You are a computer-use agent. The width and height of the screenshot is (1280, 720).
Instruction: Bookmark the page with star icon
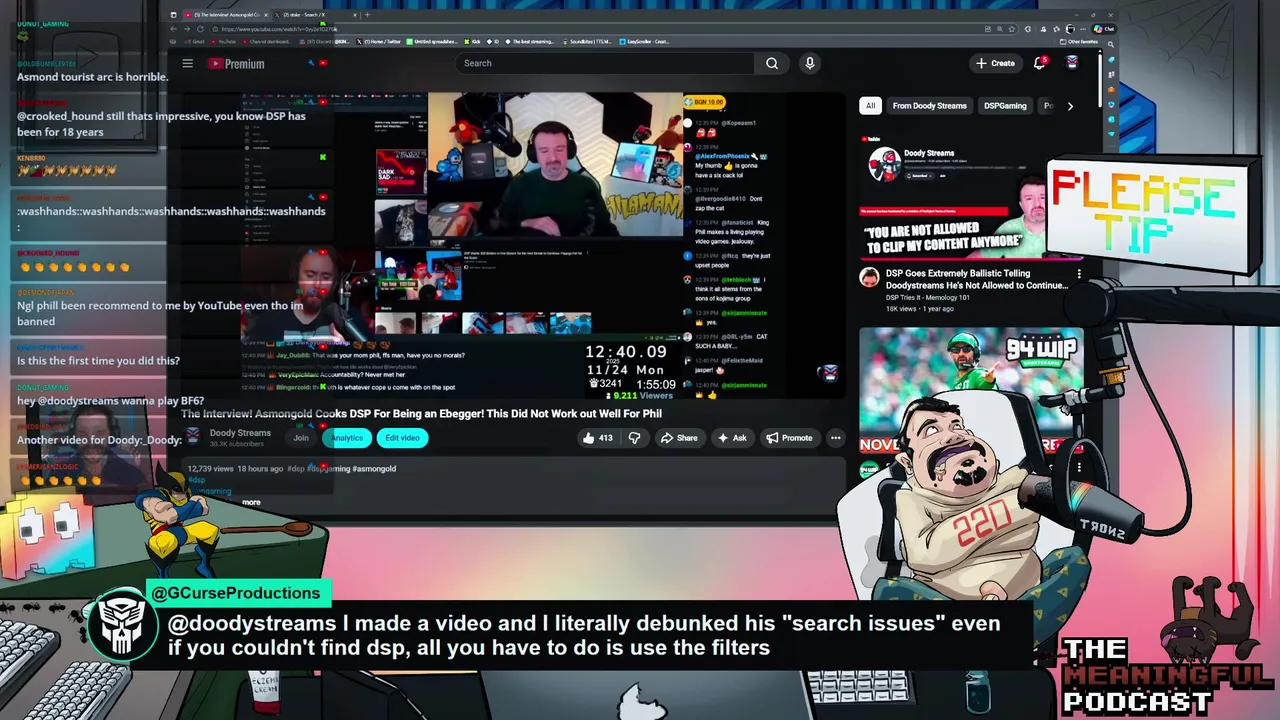coord(1011,29)
